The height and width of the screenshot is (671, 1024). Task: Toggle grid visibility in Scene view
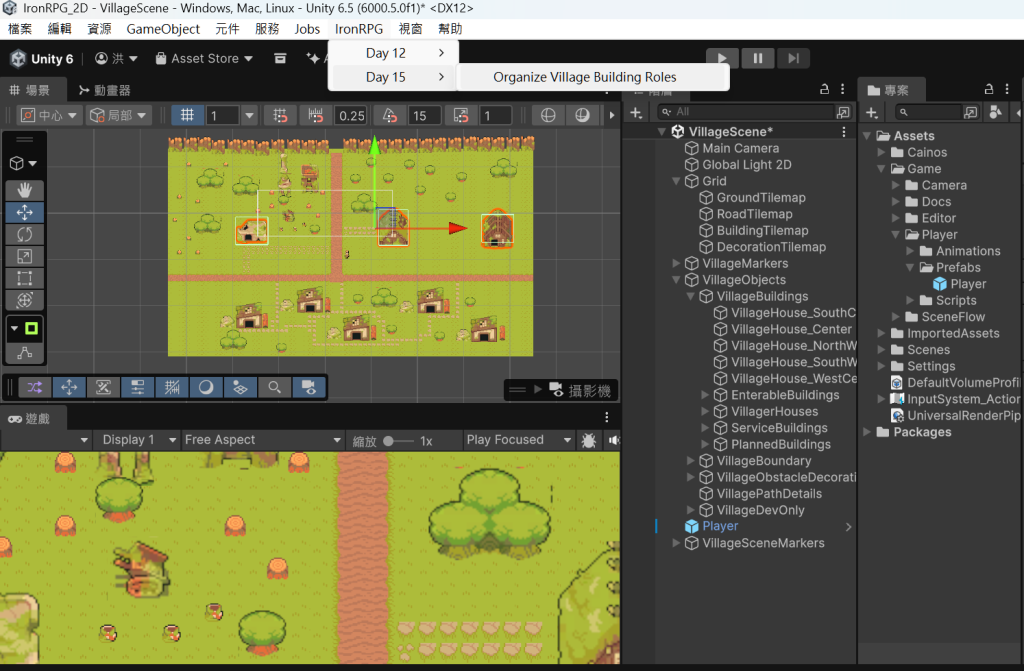tap(187, 116)
